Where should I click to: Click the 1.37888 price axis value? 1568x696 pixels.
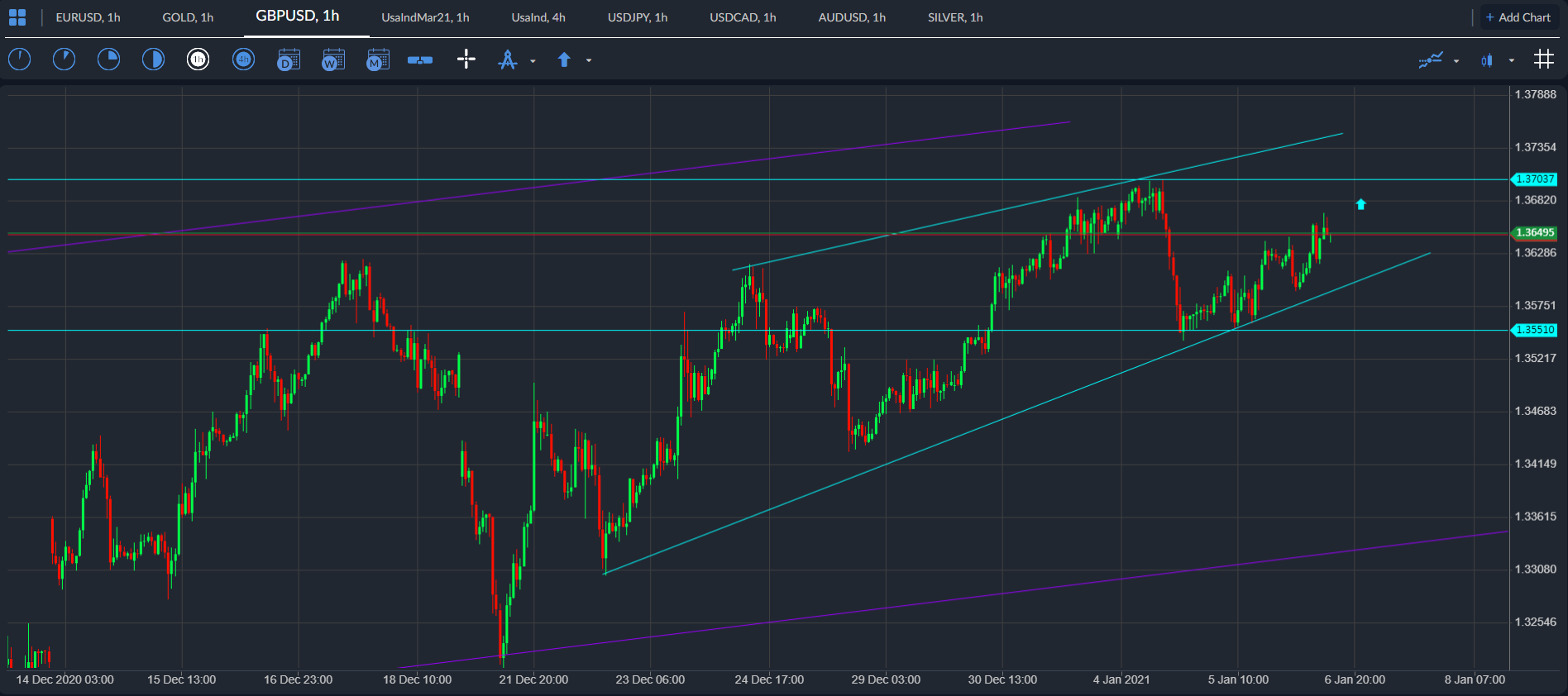(1535, 94)
